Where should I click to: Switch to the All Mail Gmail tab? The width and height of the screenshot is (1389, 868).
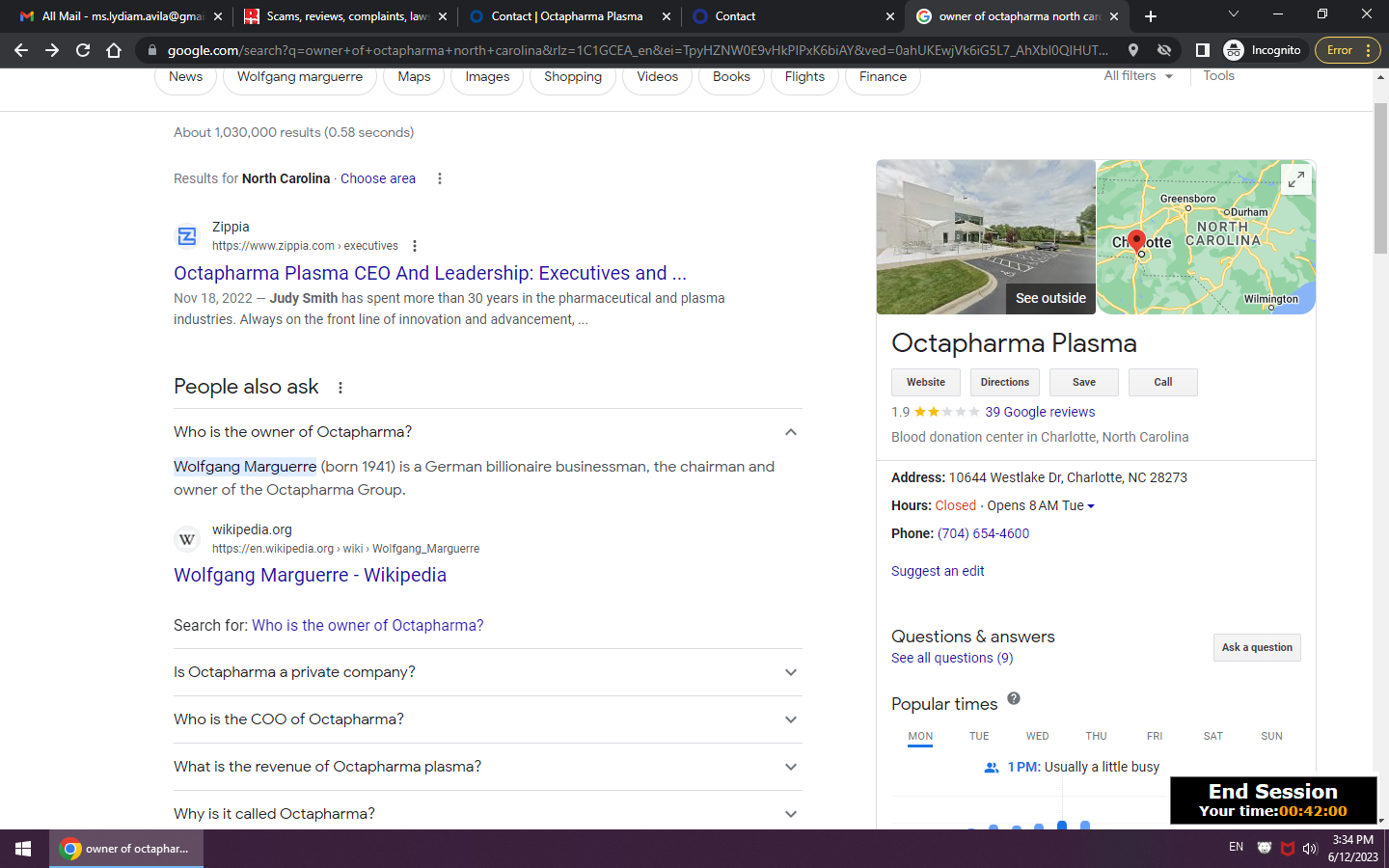click(122, 16)
